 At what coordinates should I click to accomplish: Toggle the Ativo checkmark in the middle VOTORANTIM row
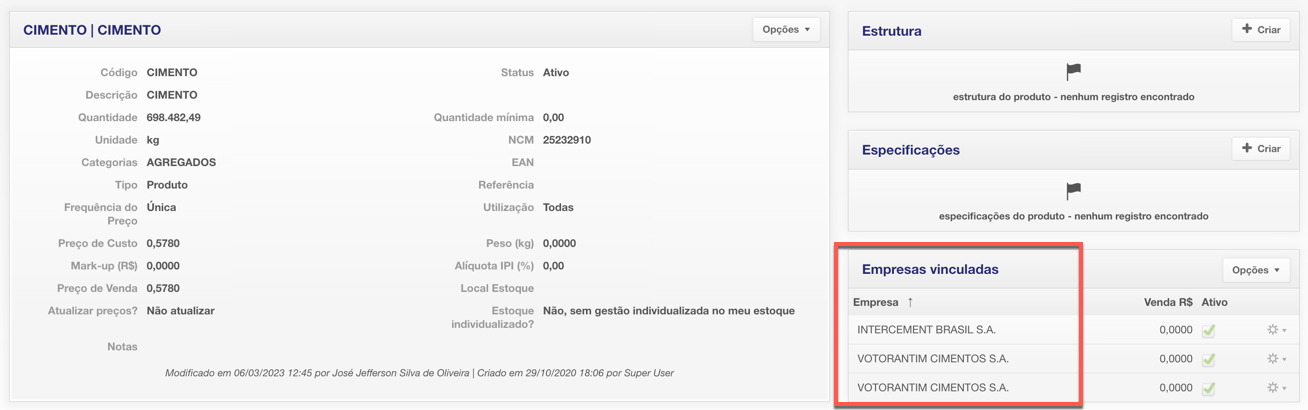(1209, 359)
